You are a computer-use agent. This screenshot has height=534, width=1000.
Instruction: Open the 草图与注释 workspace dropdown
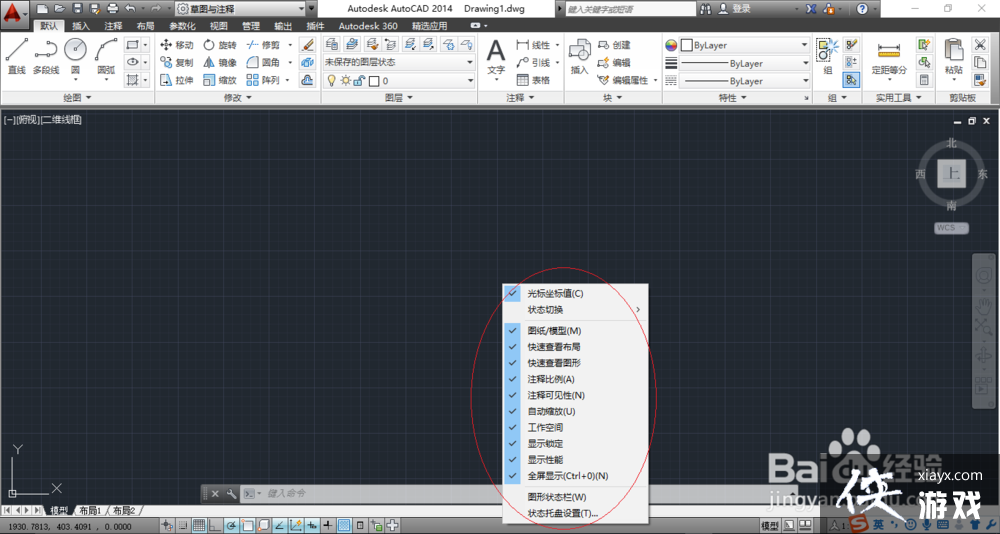pyautogui.click(x=240, y=9)
